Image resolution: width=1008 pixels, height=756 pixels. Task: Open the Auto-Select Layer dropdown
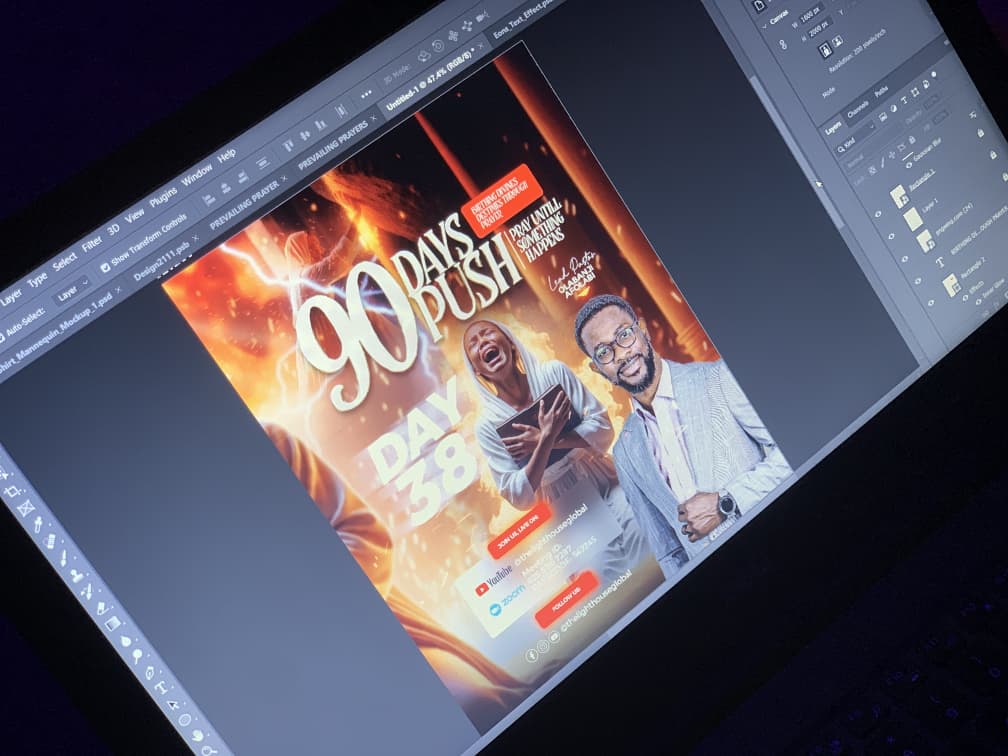[x=72, y=292]
